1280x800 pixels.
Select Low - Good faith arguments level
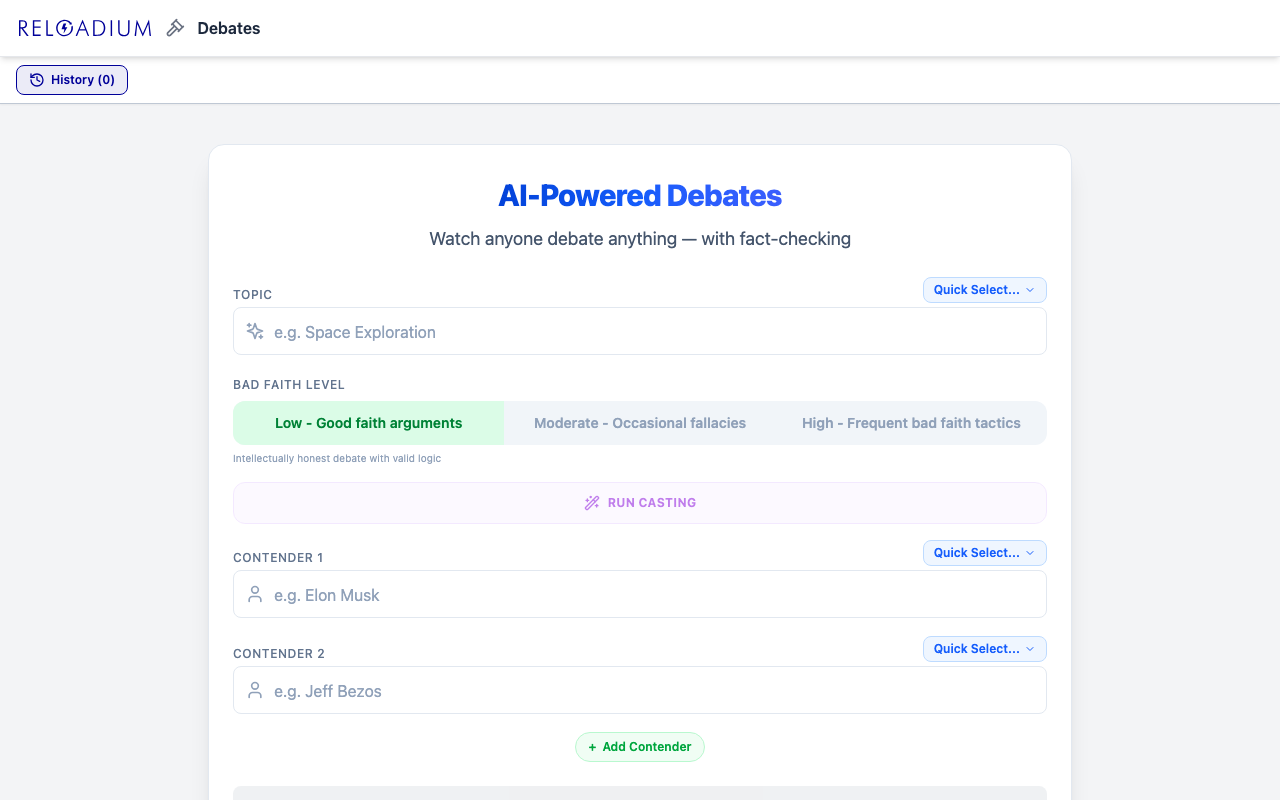(x=368, y=423)
